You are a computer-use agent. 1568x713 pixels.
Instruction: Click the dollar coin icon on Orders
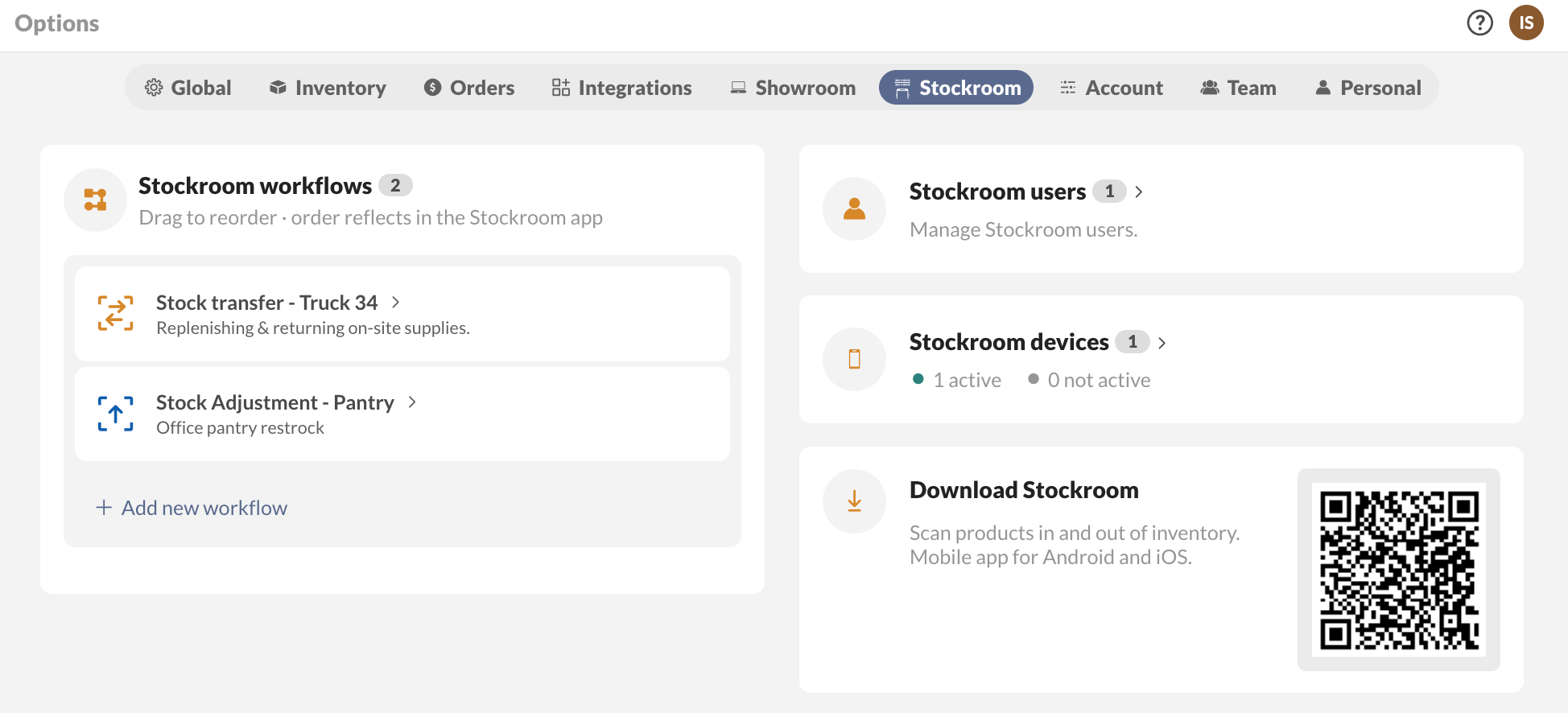click(432, 88)
